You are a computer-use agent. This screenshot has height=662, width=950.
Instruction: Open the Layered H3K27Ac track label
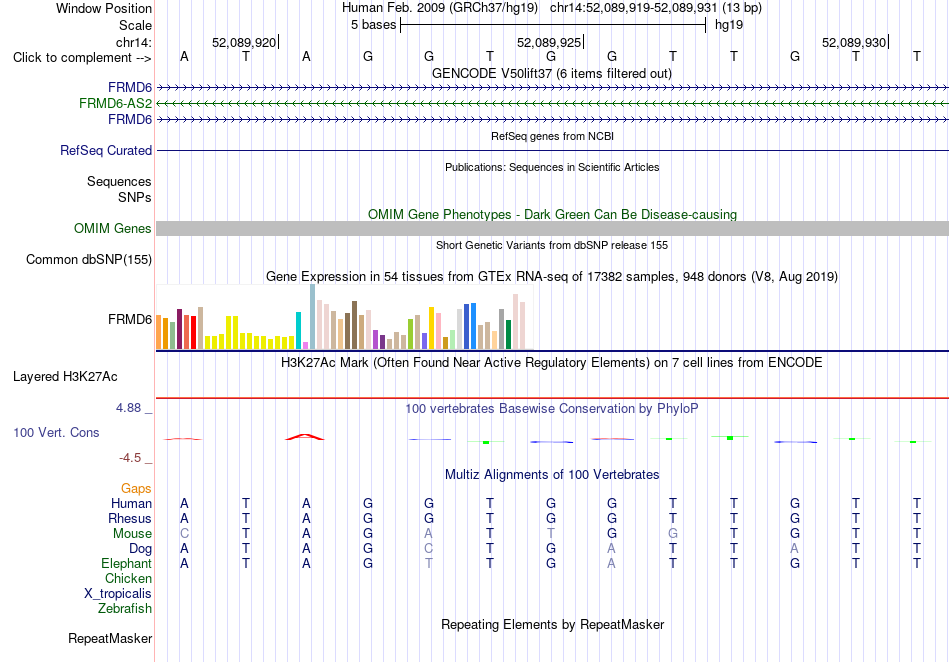point(65,377)
